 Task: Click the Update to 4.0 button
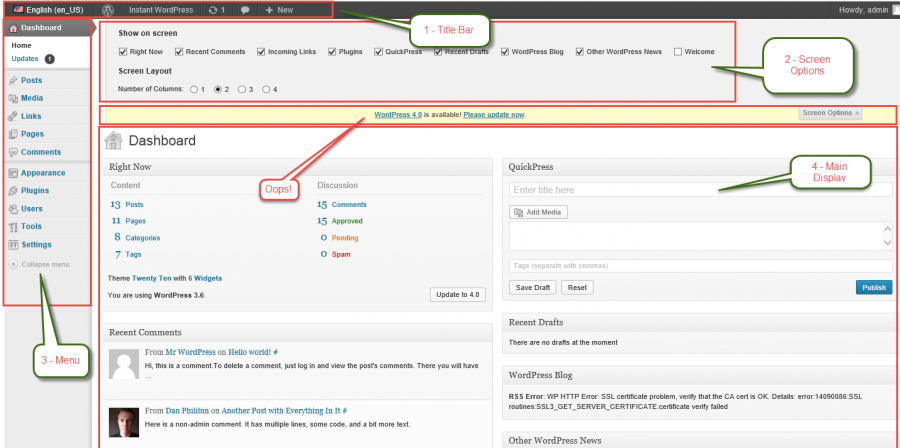point(457,295)
